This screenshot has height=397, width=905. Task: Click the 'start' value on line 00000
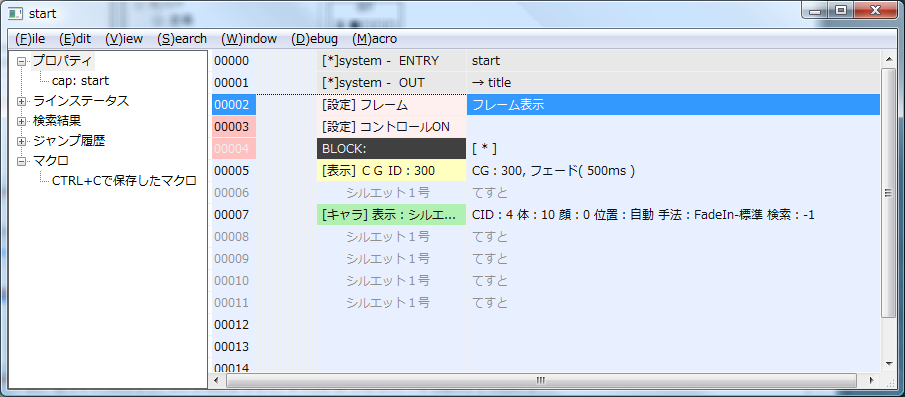(x=486, y=61)
